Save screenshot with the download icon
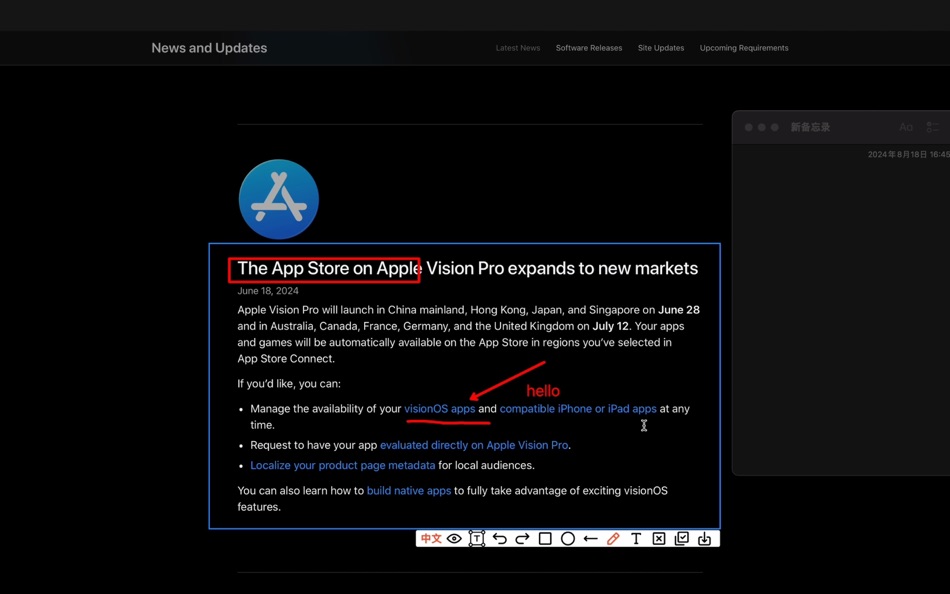The width and height of the screenshot is (950, 594). pos(704,538)
